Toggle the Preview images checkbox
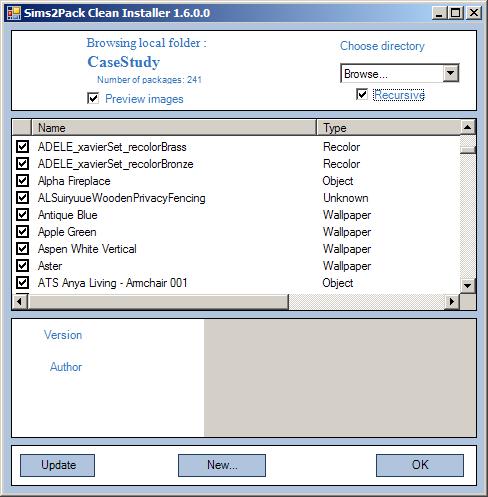Image resolution: width=488 pixels, height=497 pixels. click(x=93, y=98)
